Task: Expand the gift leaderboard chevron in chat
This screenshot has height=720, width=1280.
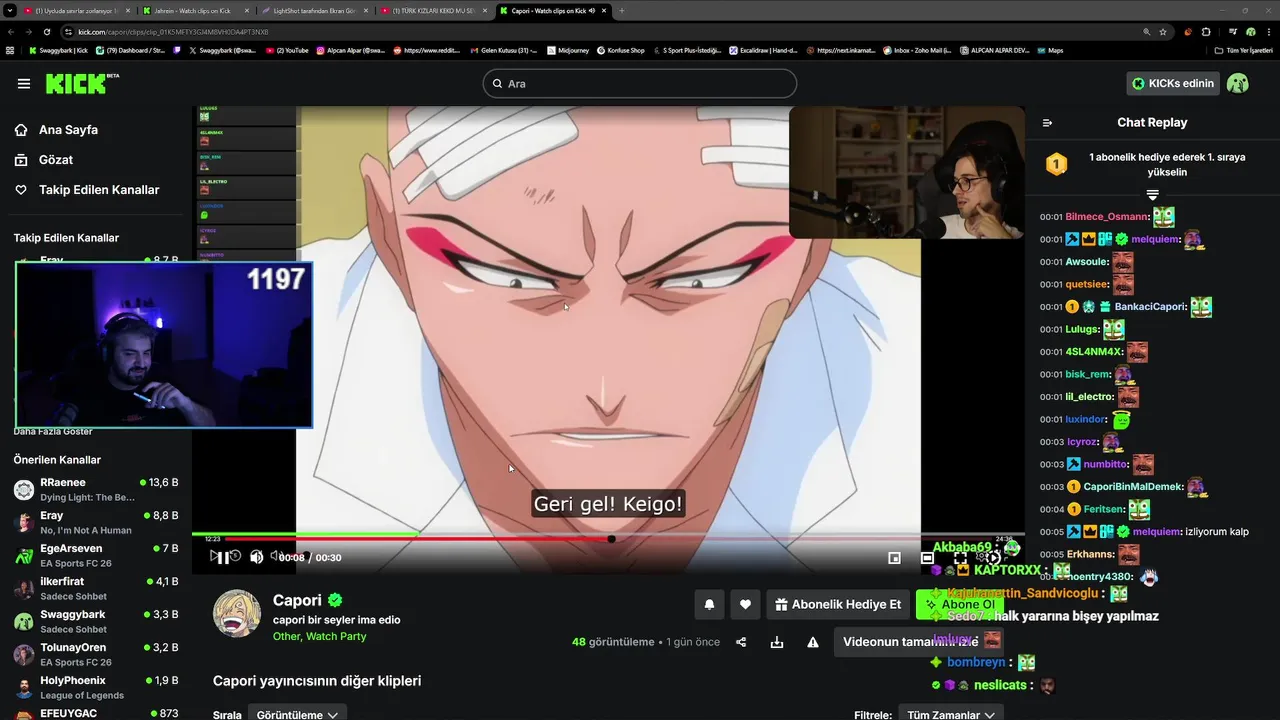Action: point(1152,194)
